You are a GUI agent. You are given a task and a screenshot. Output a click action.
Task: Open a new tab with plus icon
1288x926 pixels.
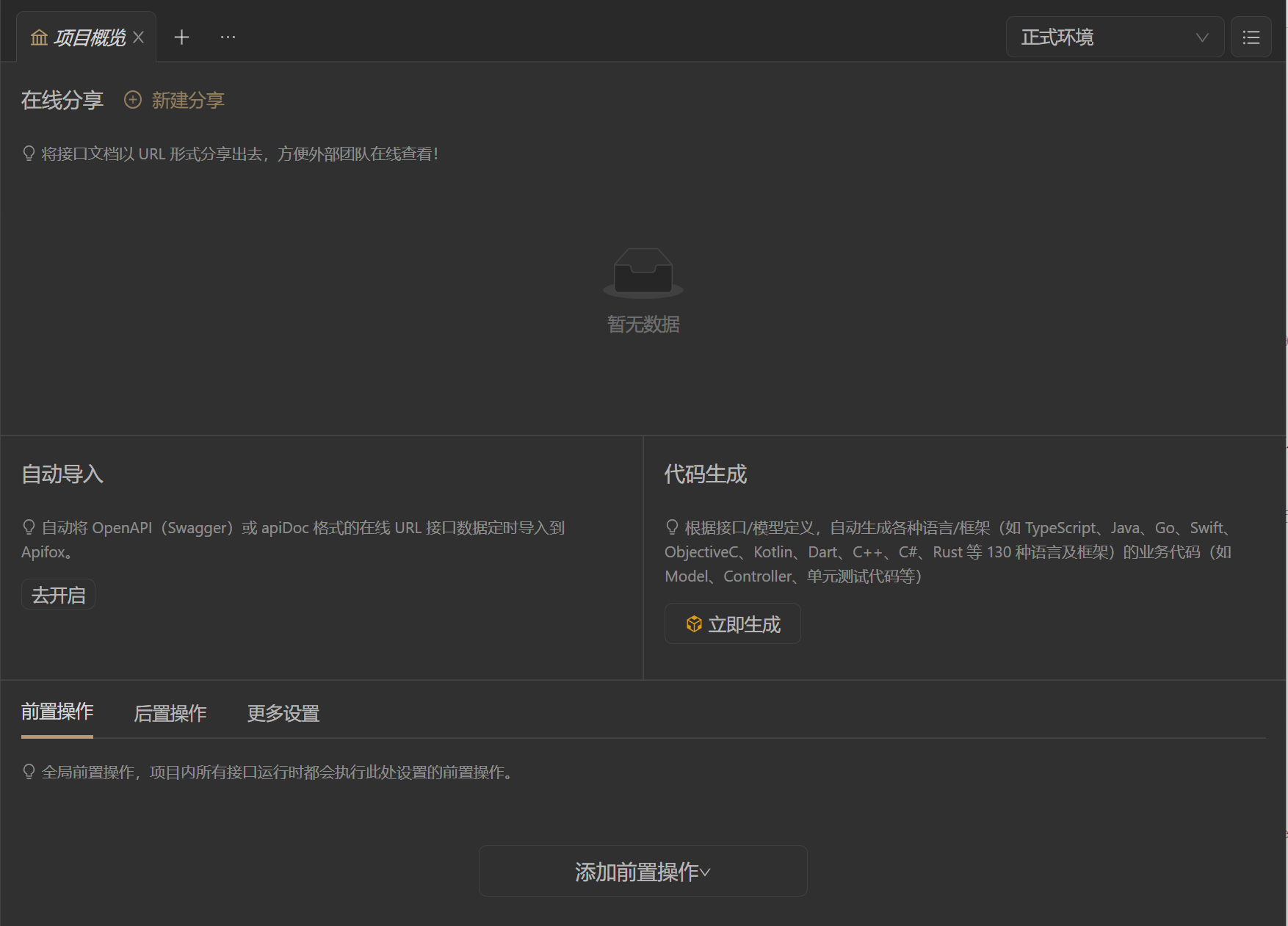[x=181, y=37]
